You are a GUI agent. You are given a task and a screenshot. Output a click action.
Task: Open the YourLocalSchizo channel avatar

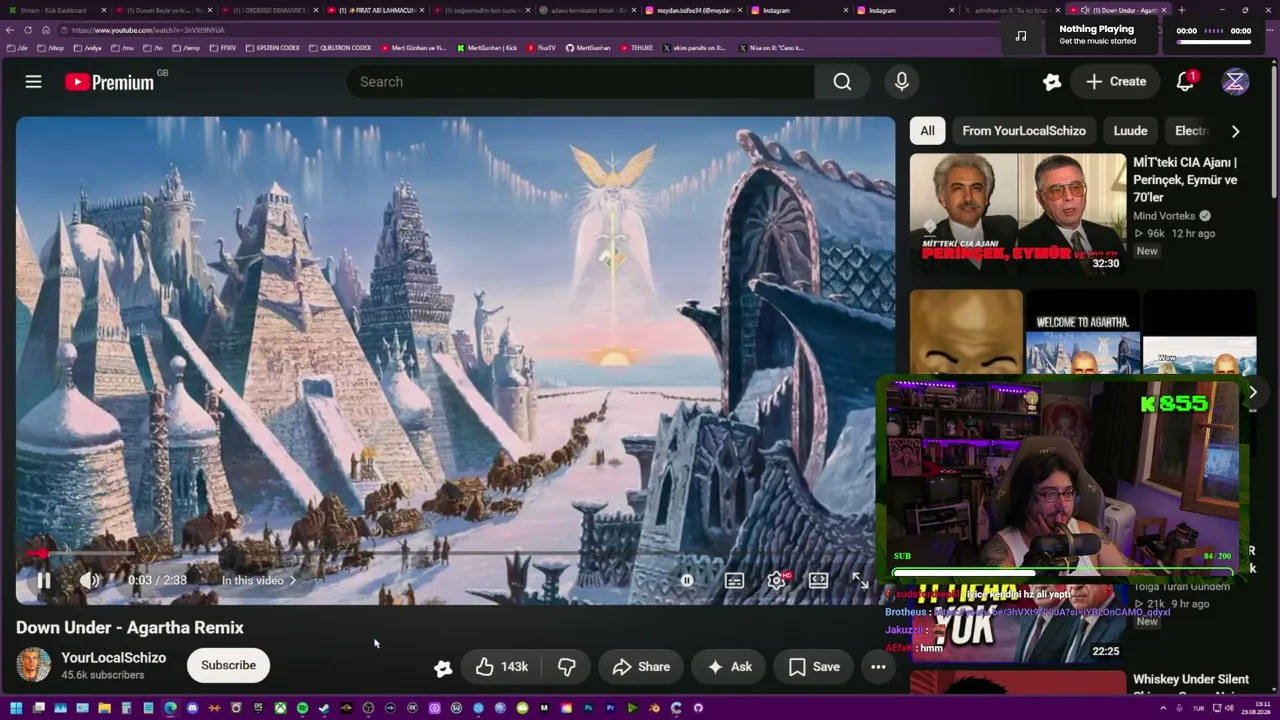point(33,665)
